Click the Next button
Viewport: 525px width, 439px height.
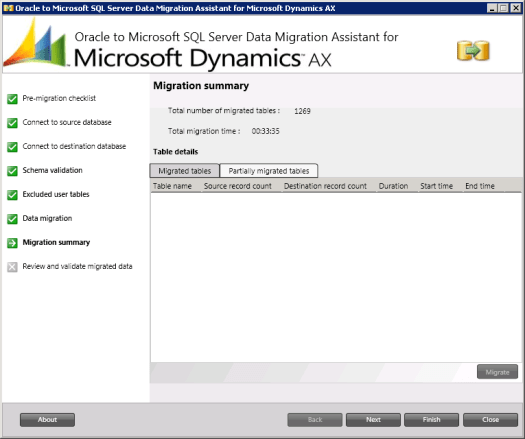point(373,420)
